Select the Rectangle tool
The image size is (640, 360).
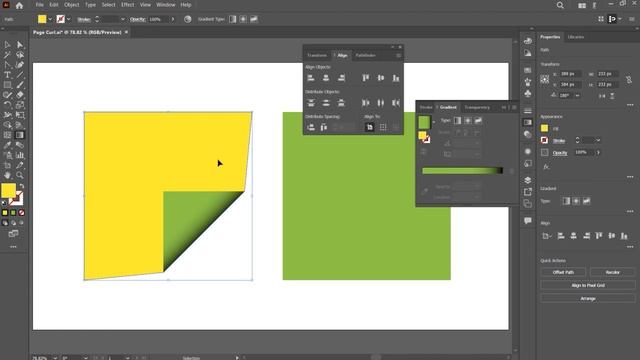click(x=8, y=85)
